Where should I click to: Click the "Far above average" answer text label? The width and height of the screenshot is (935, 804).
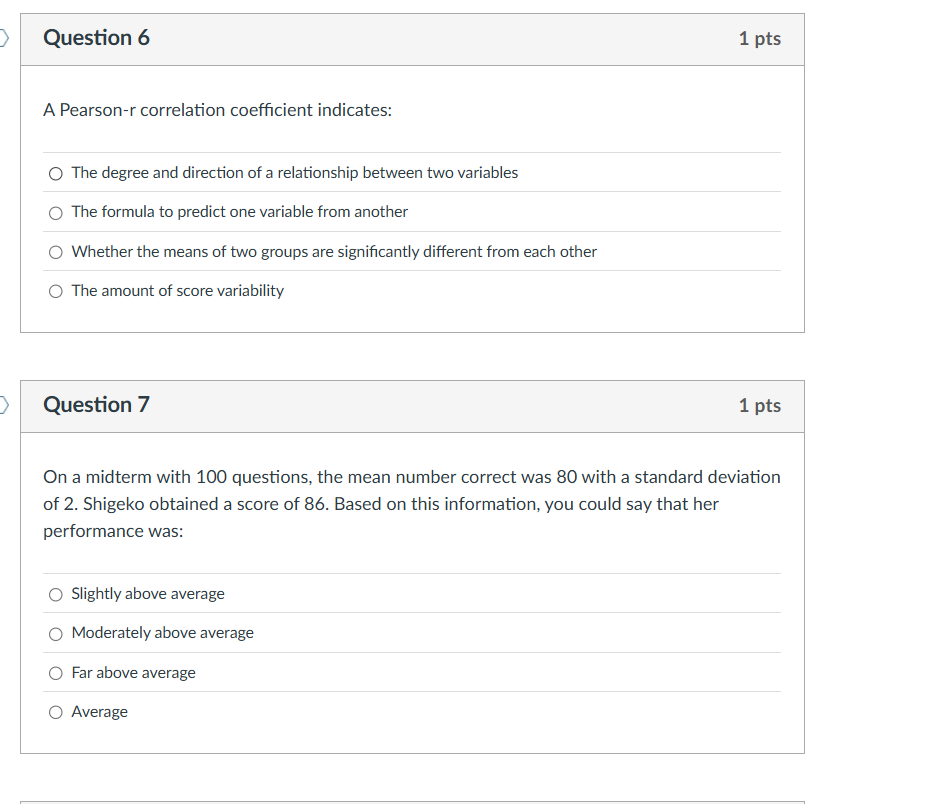click(x=134, y=673)
